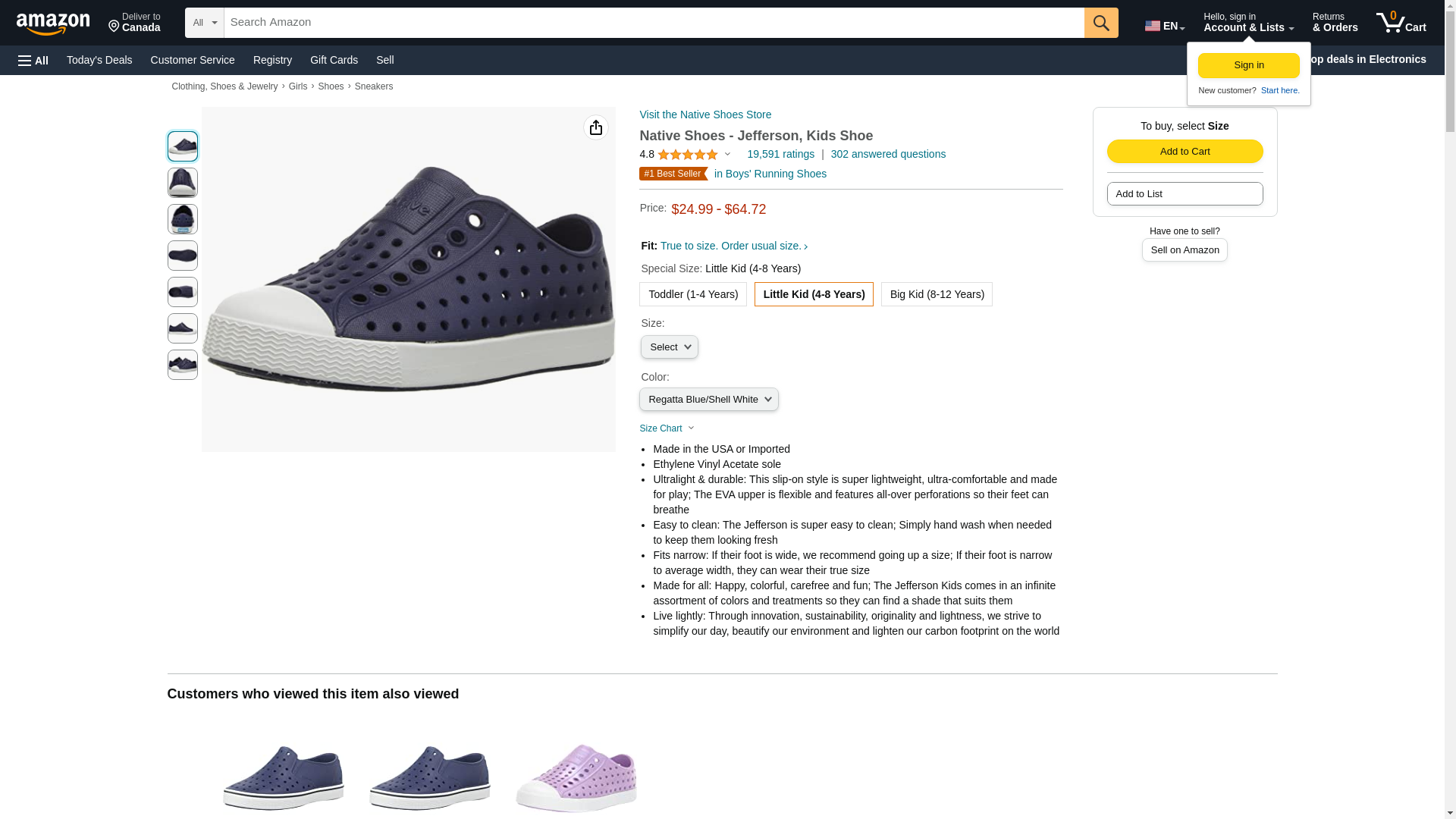
Task: Click the share icon on product image
Action: click(x=595, y=127)
